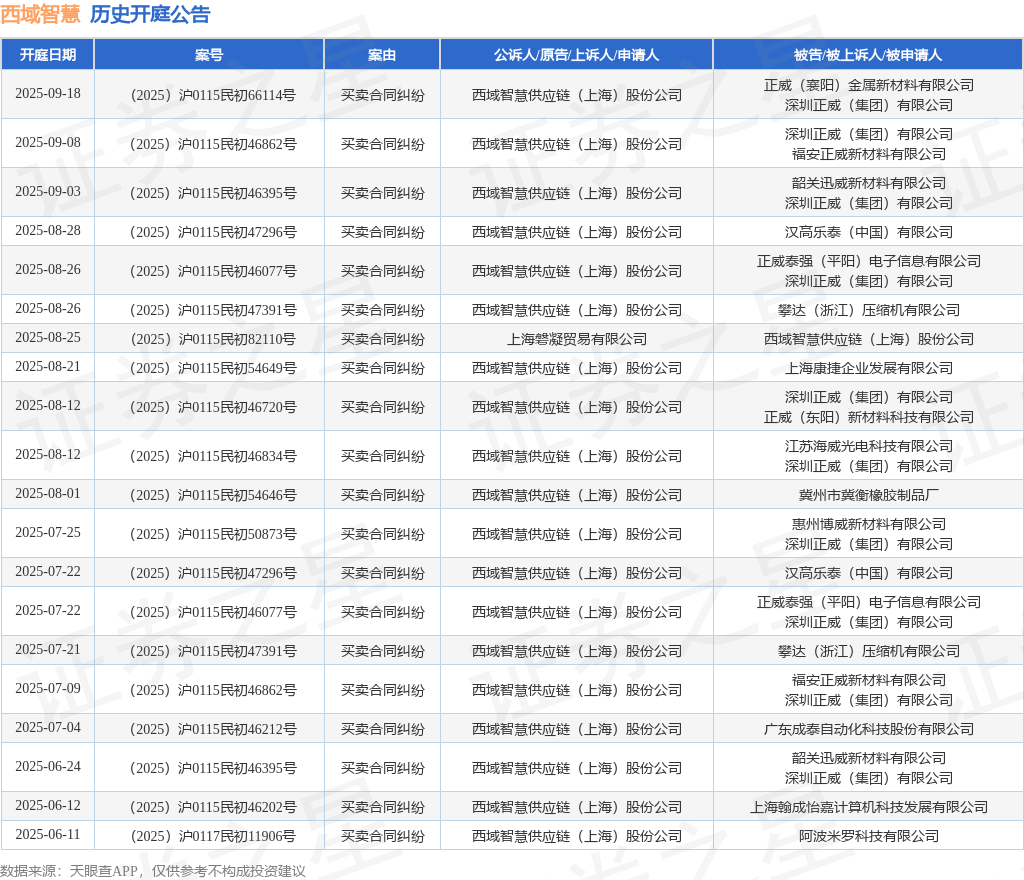Image resolution: width=1024 pixels, height=880 pixels.
Task: Select date 2025-07-21
Action: (x=48, y=650)
